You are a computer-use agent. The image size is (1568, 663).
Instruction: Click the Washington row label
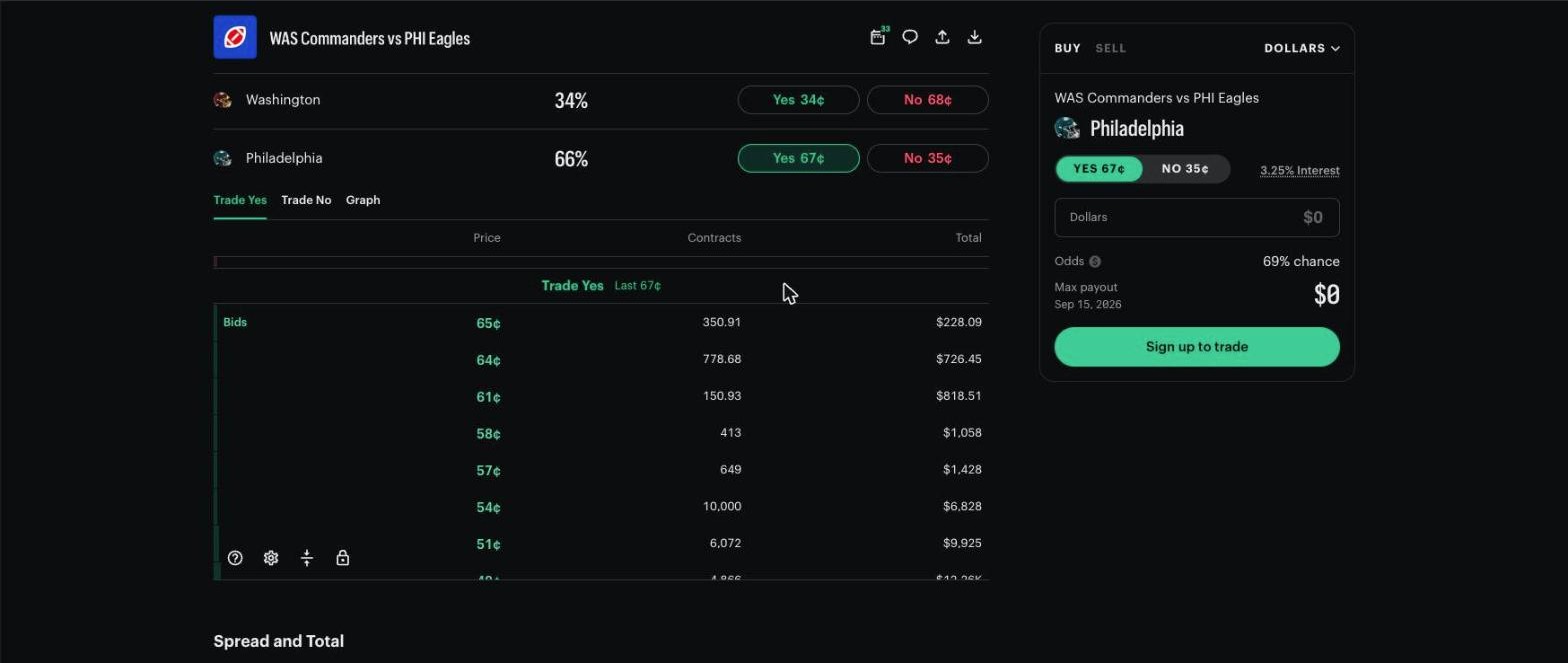[283, 100]
